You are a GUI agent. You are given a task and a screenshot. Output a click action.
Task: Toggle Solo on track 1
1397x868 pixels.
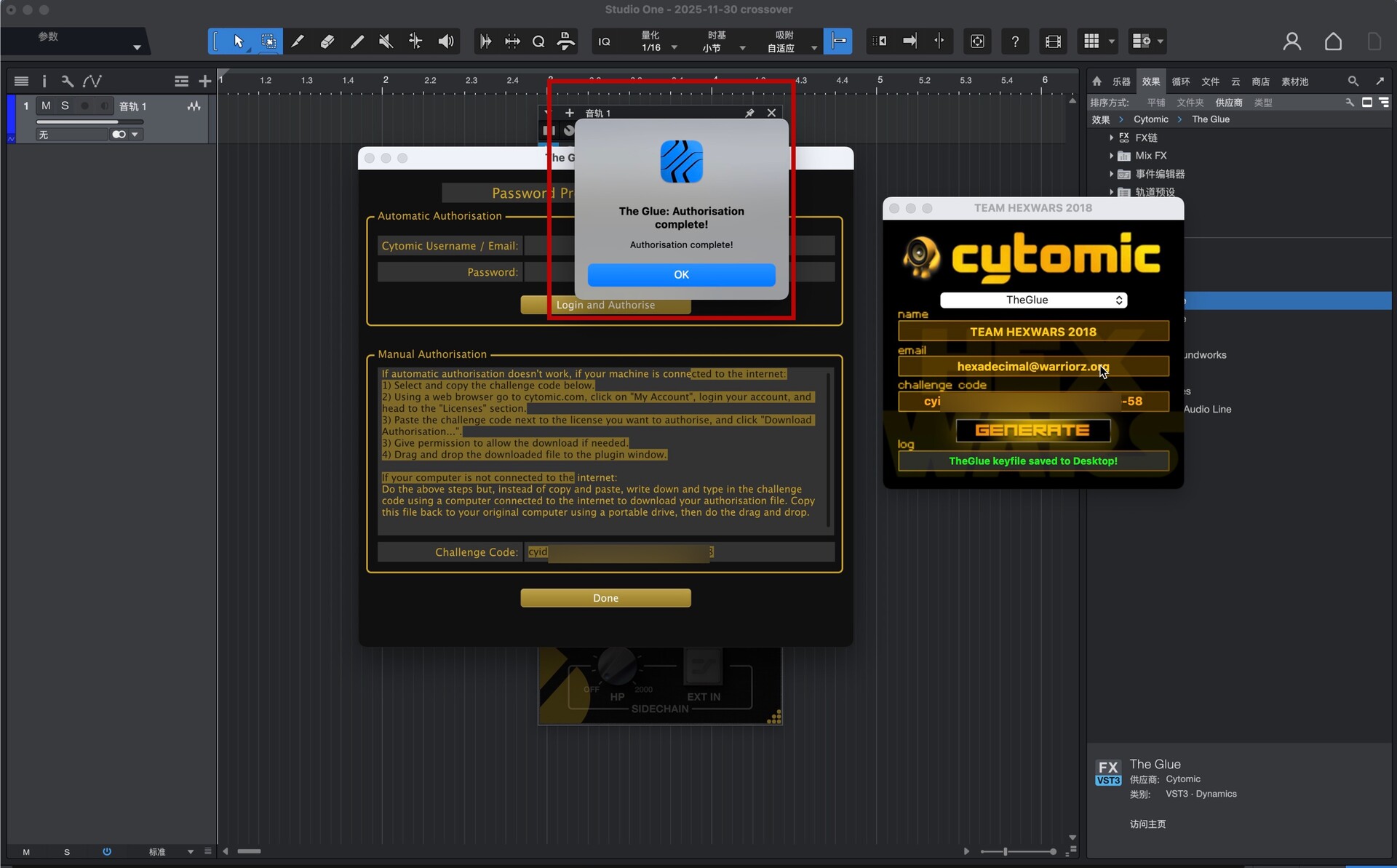(x=65, y=105)
